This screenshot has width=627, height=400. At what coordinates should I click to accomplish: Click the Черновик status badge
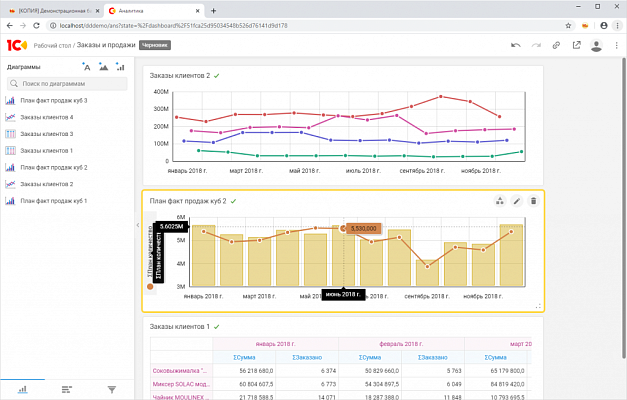click(x=154, y=45)
